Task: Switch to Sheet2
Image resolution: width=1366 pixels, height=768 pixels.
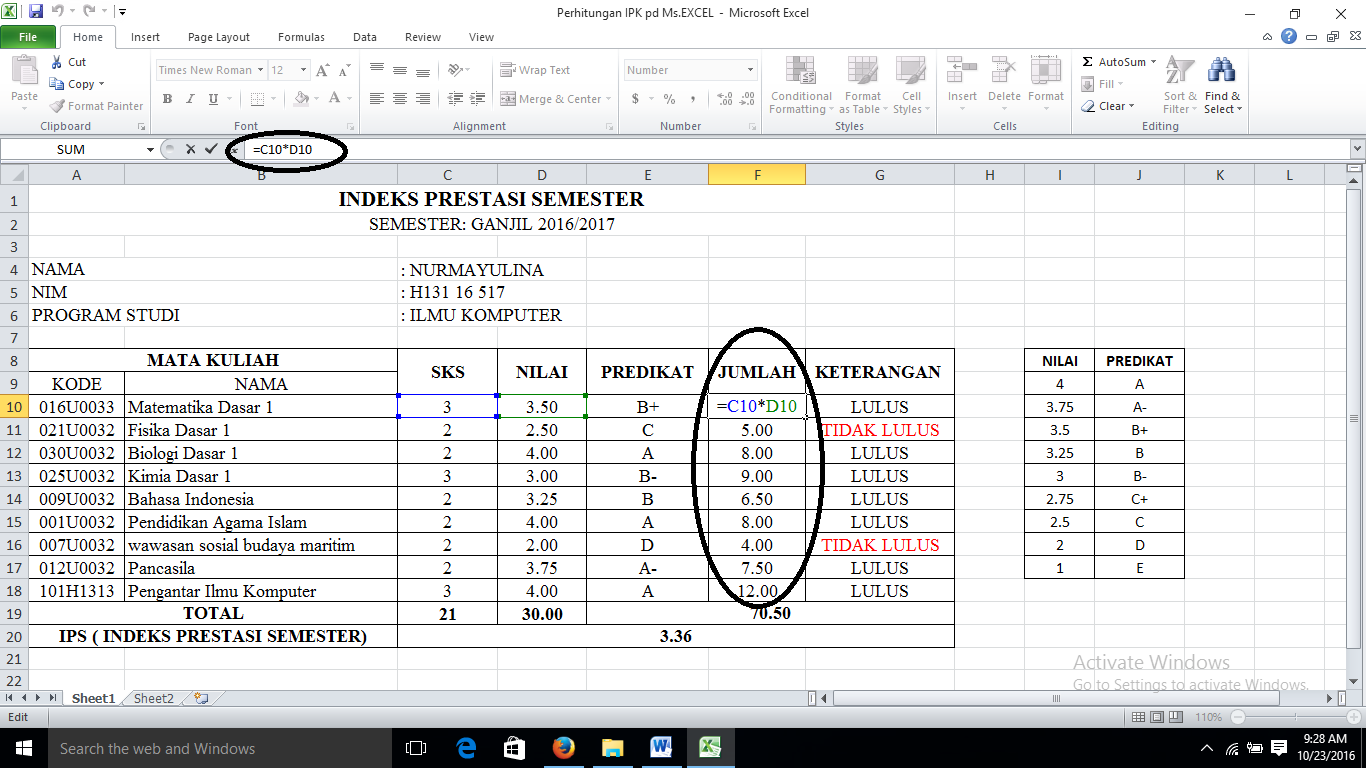Action: tap(152, 698)
